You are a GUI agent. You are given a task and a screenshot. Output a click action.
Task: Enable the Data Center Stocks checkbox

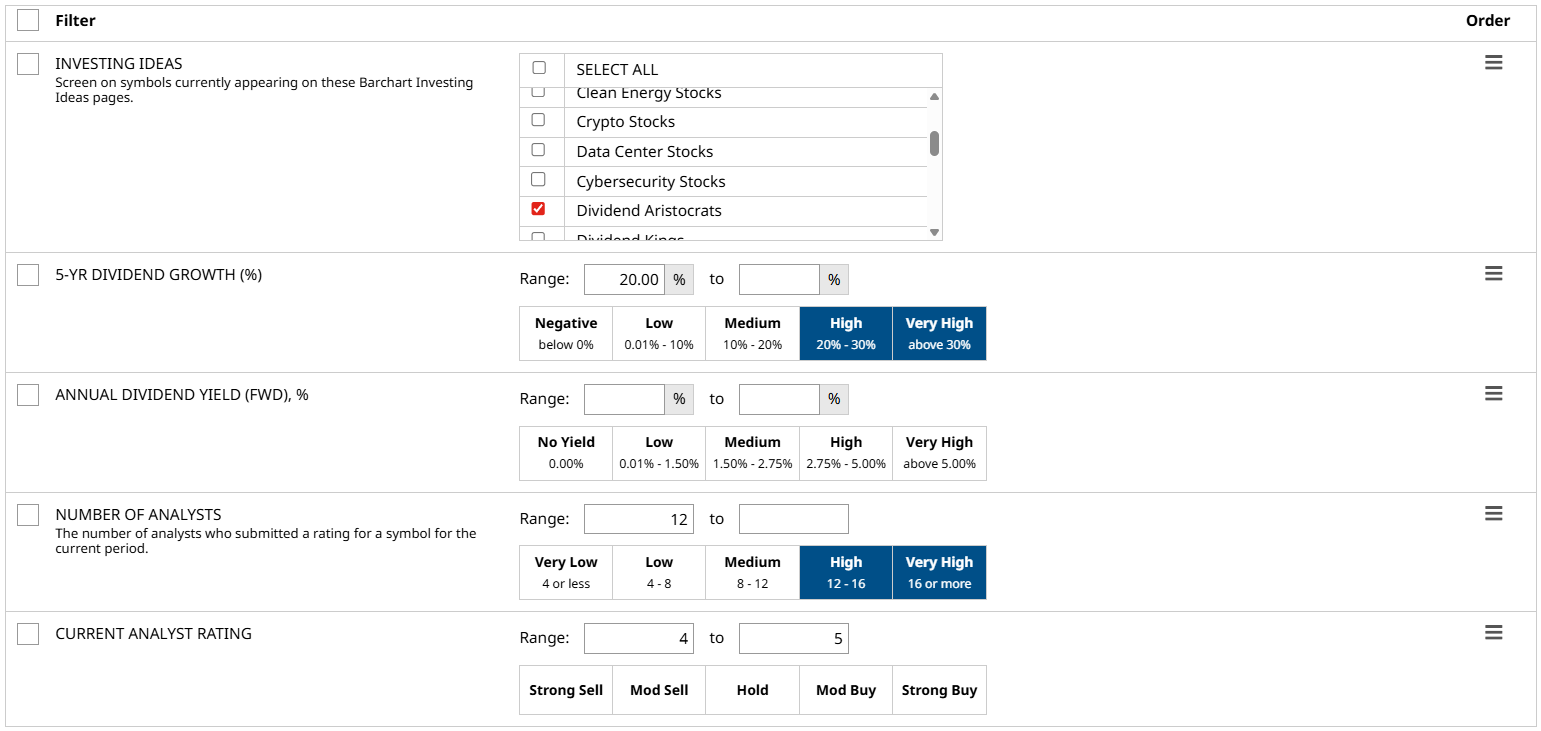538,150
